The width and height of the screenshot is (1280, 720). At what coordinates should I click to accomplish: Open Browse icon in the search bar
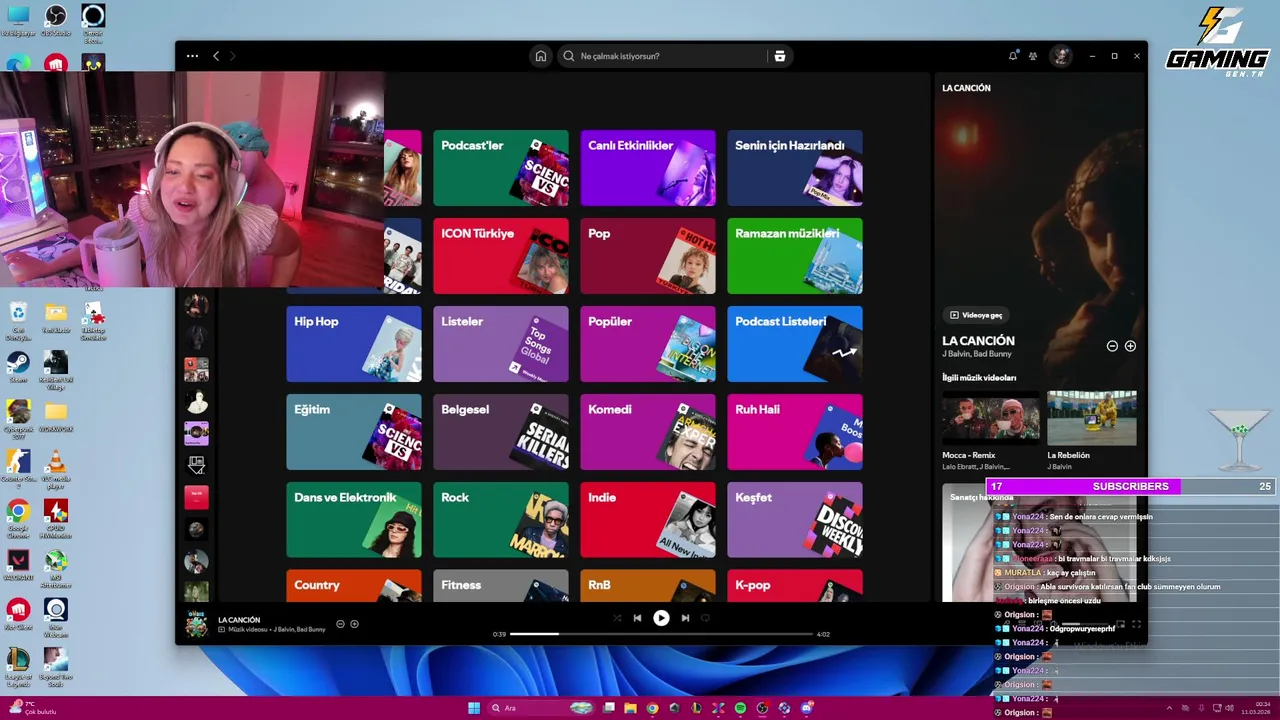(780, 56)
